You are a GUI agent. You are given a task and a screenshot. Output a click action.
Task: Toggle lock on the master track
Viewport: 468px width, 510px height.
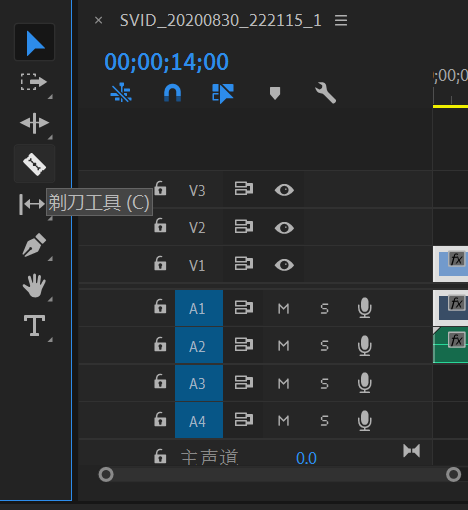click(x=160, y=457)
